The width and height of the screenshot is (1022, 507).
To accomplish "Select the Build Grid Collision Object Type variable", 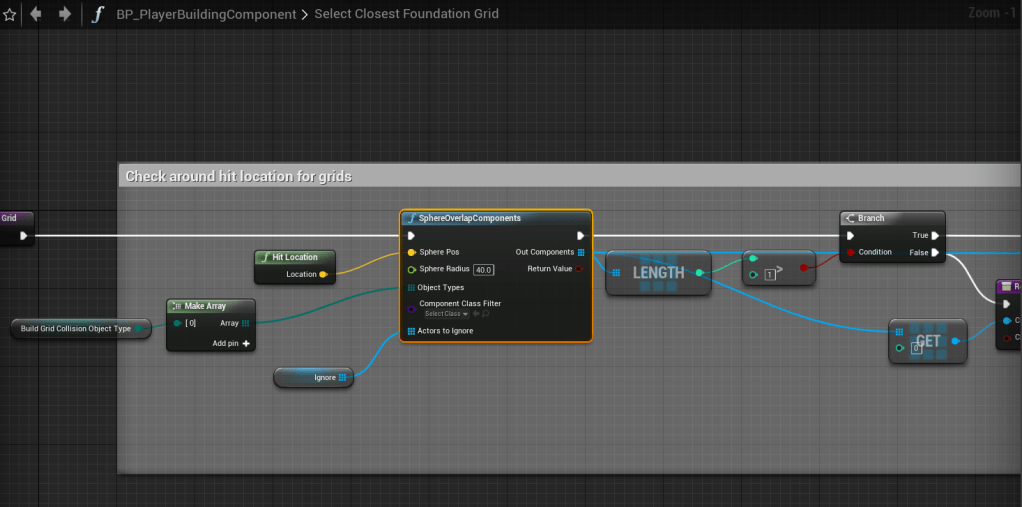I will click(76, 328).
